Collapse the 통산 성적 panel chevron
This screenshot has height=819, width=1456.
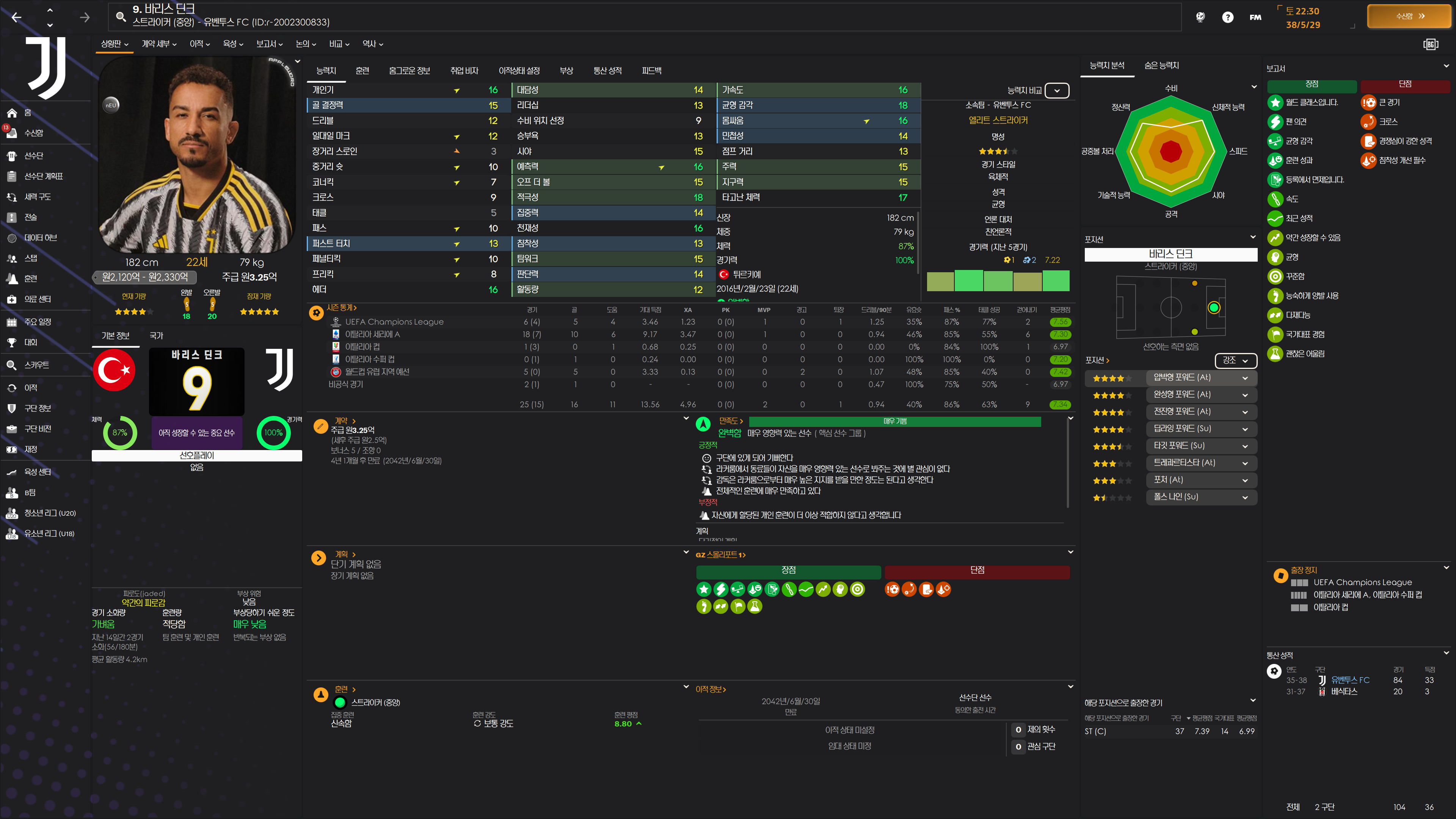click(x=1446, y=653)
